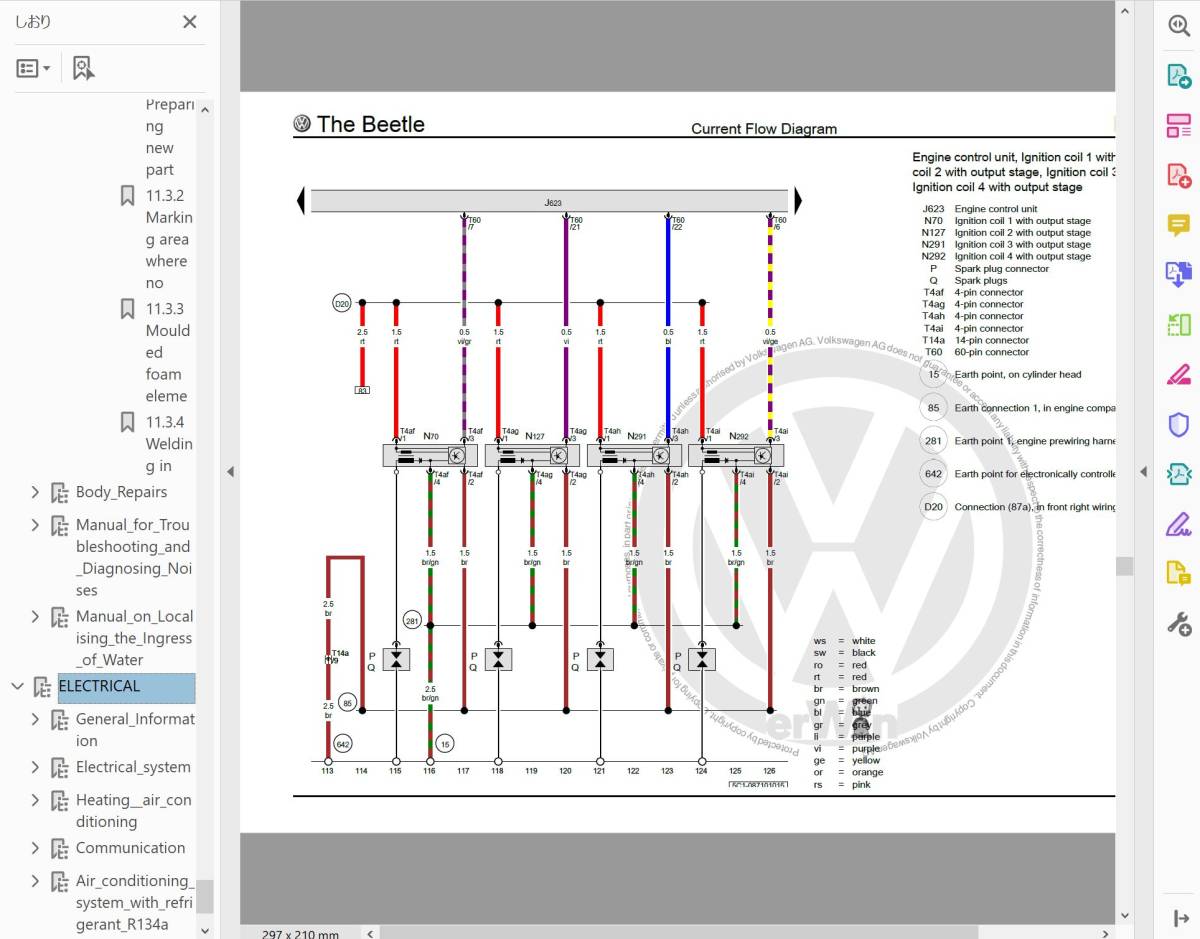The height and width of the screenshot is (939, 1200).
Task: Select the 'Preparing new part' bookmark text
Action: click(x=169, y=137)
